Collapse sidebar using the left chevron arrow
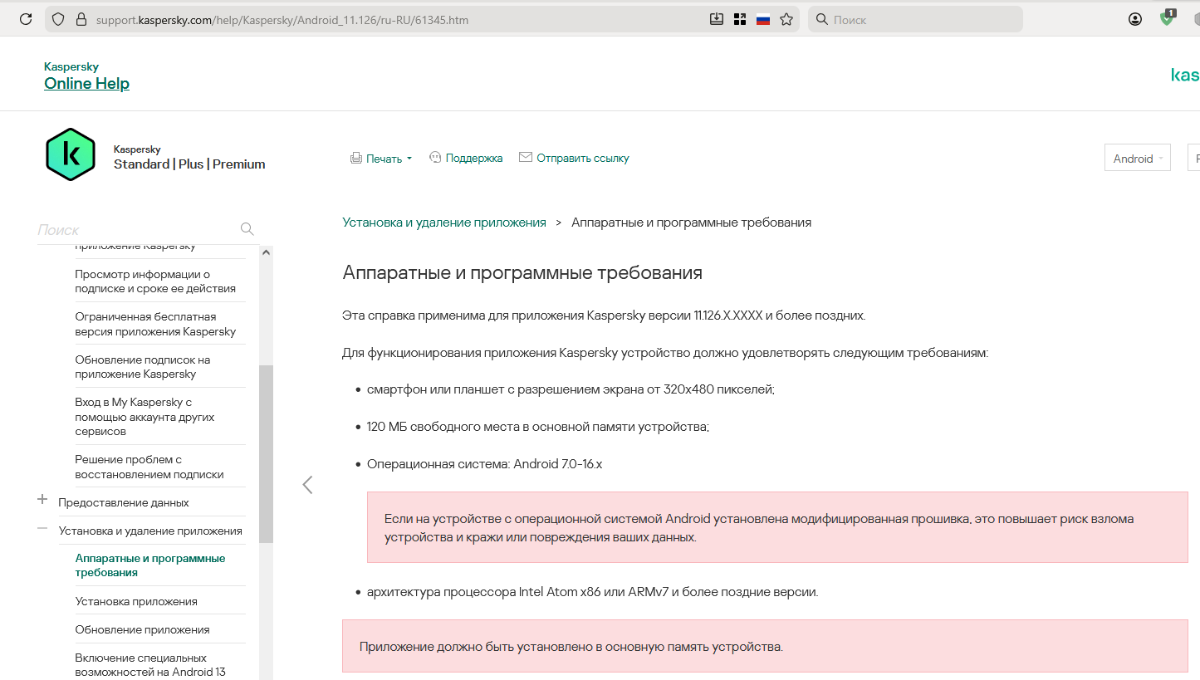The height and width of the screenshot is (680, 1200). tap(307, 485)
